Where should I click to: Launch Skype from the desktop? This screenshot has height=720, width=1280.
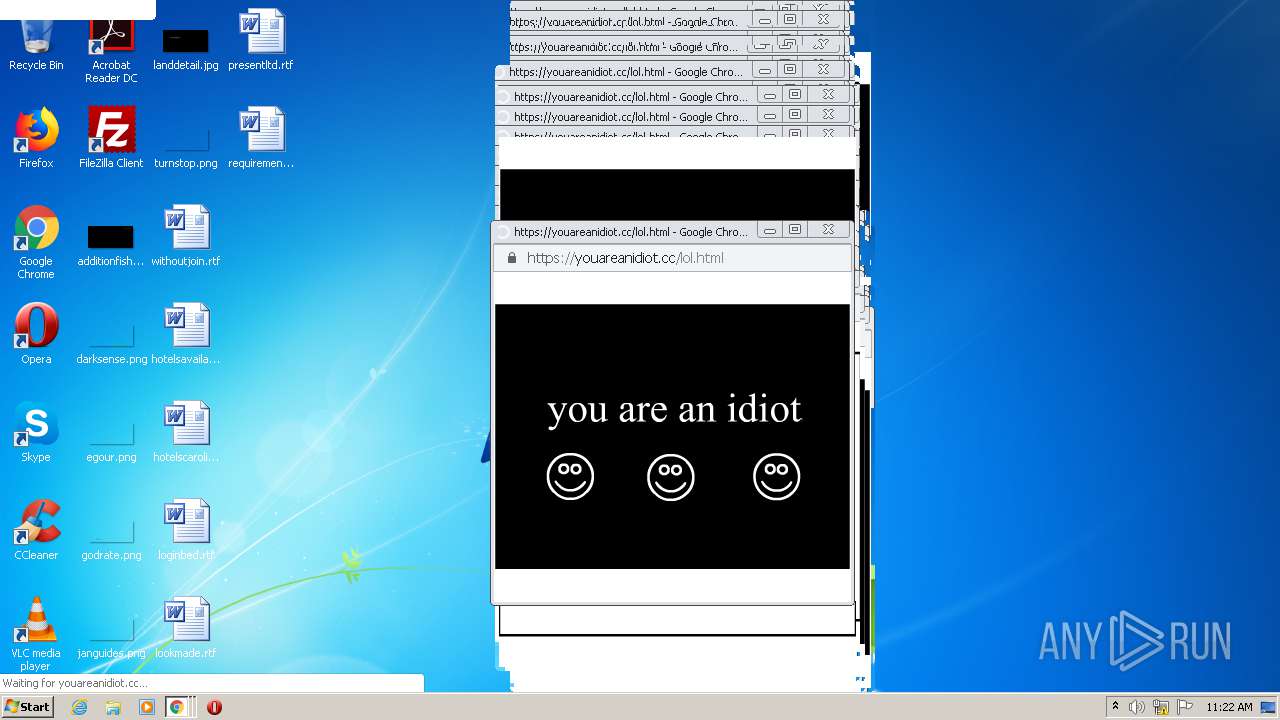coord(36,432)
